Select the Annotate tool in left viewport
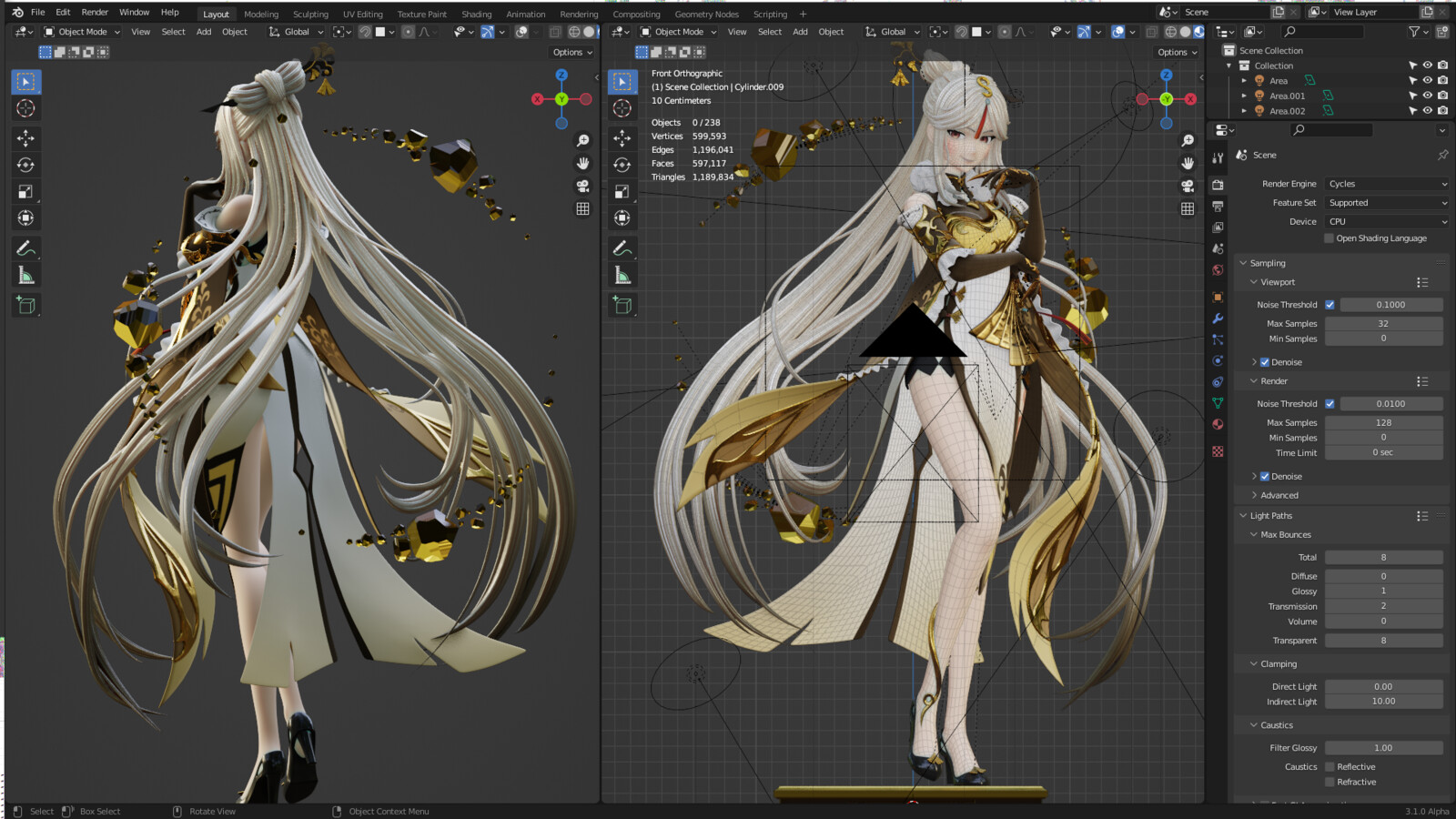The width and height of the screenshot is (1456, 819). click(25, 248)
